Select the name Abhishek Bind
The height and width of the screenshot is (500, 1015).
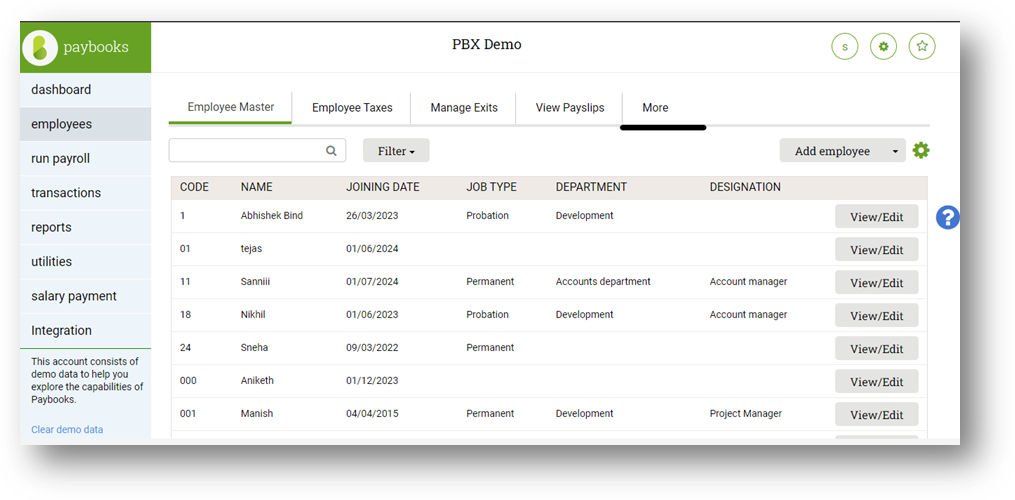click(x=271, y=216)
